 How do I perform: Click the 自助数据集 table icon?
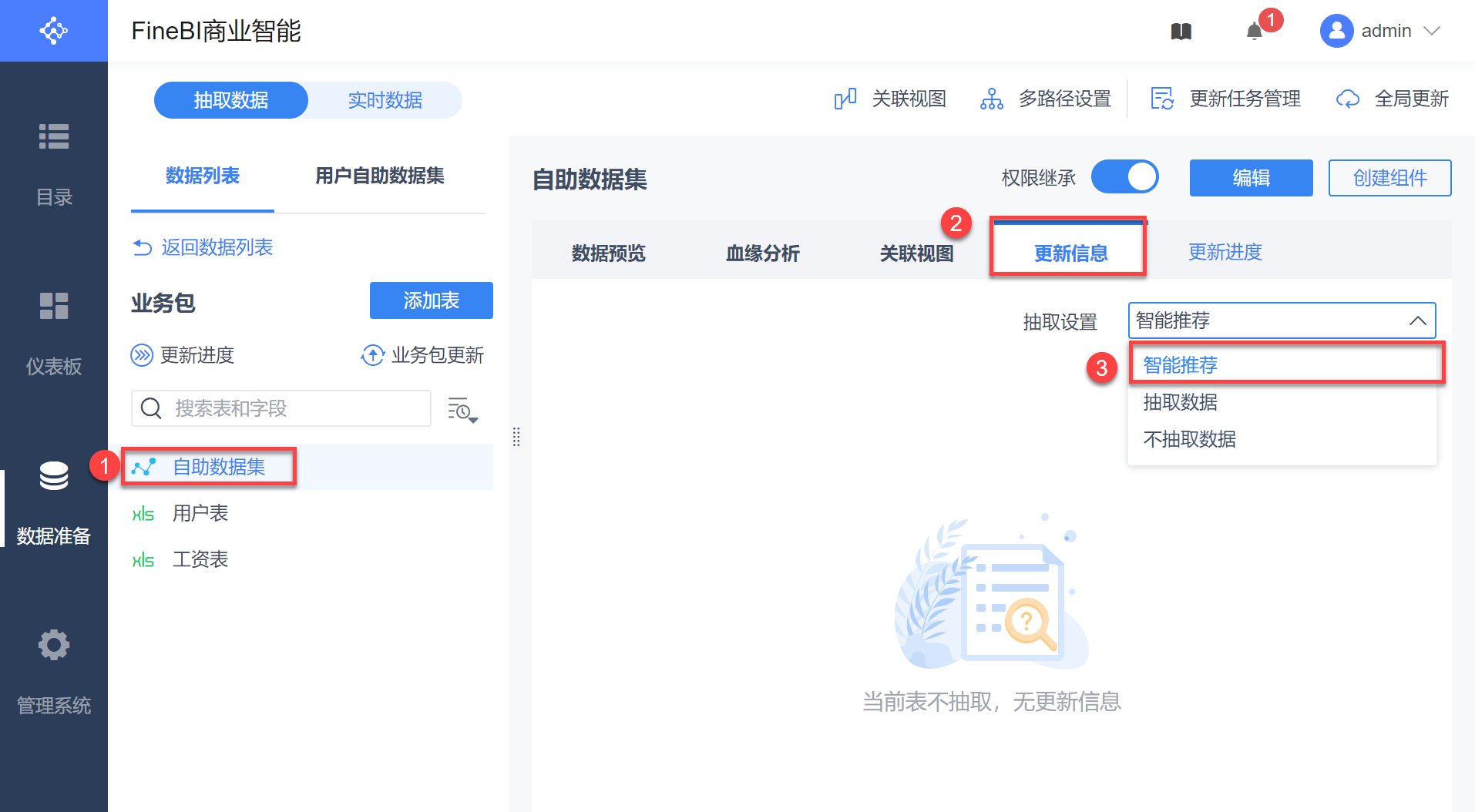pos(143,467)
